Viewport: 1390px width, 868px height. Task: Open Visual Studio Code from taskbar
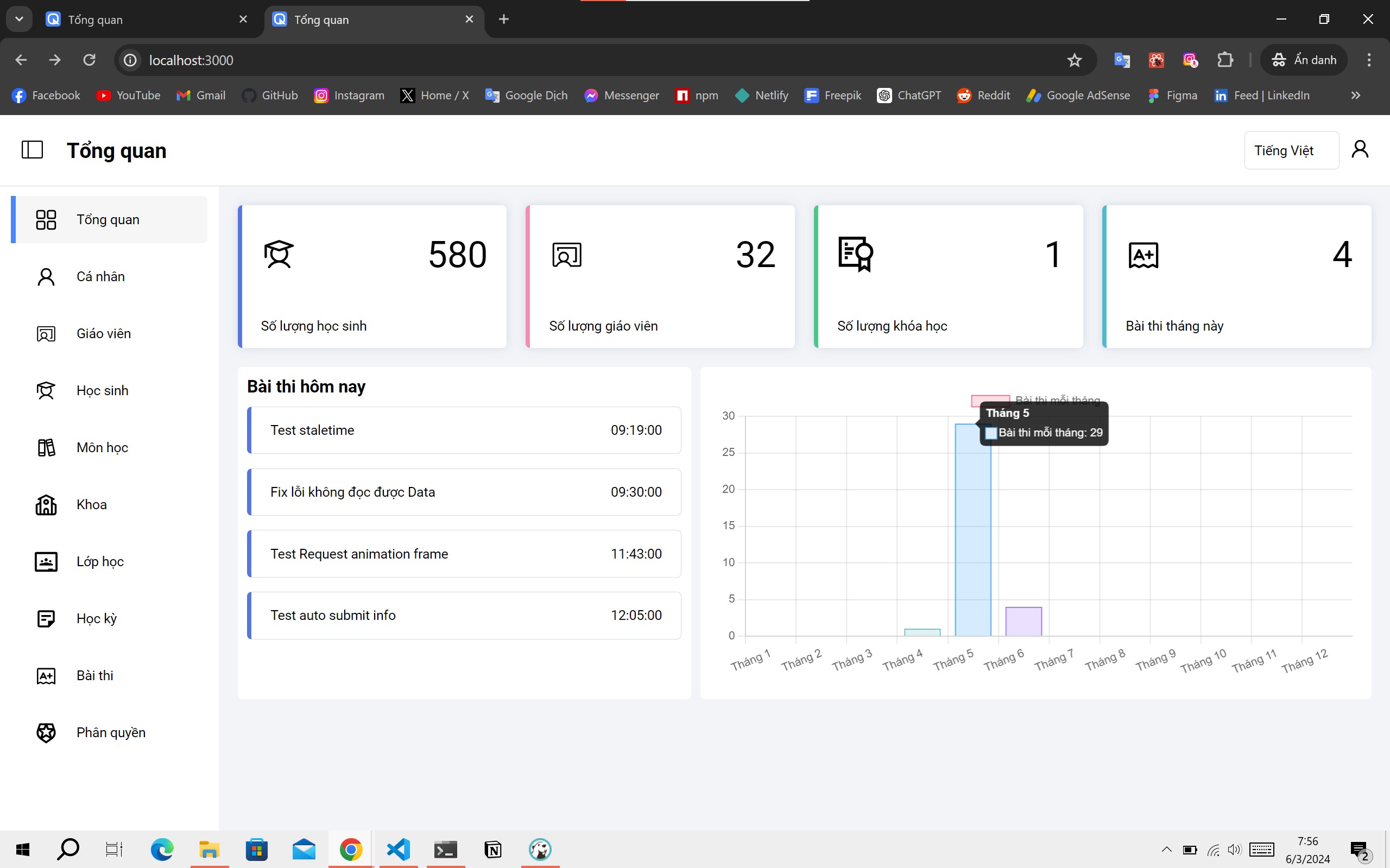coord(399,849)
